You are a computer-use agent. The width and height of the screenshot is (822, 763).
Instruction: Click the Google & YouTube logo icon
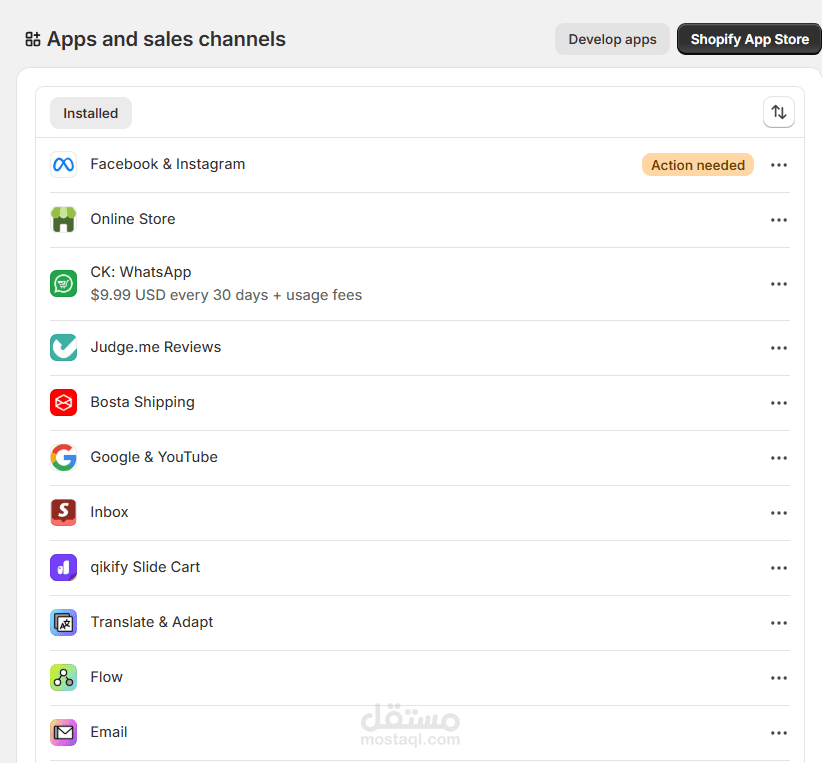coord(63,458)
